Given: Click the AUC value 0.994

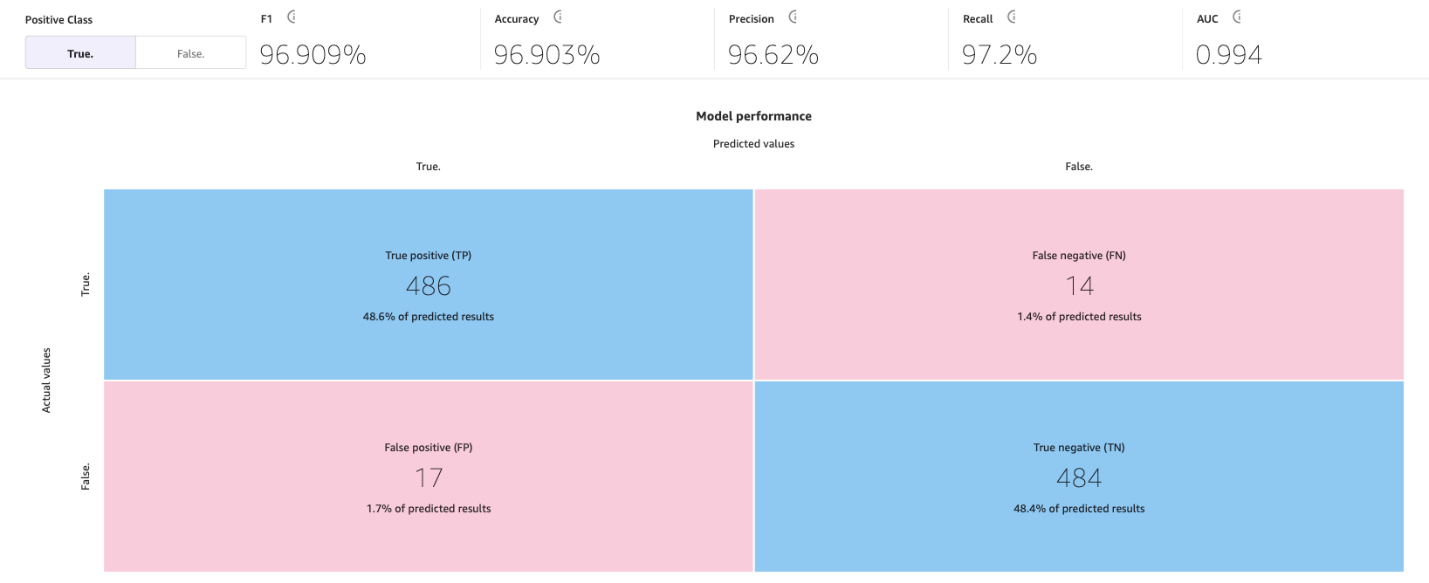Looking at the screenshot, I should point(1229,56).
